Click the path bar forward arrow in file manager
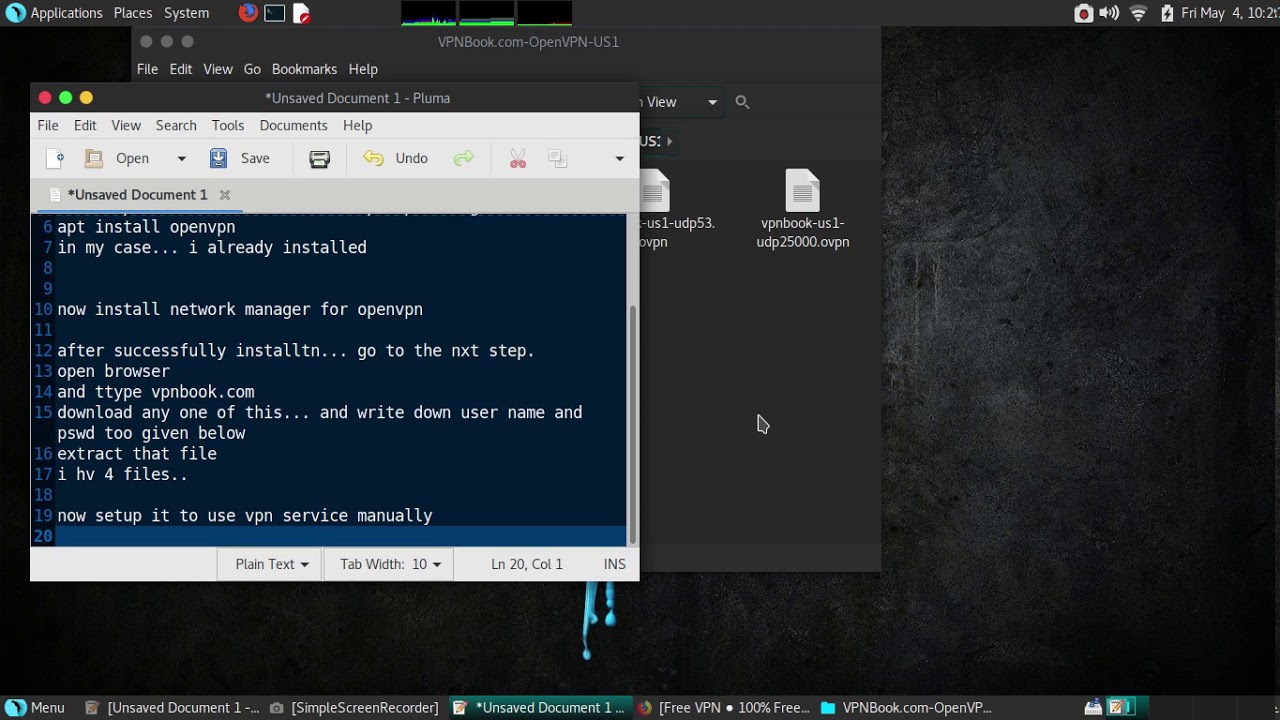 670,141
